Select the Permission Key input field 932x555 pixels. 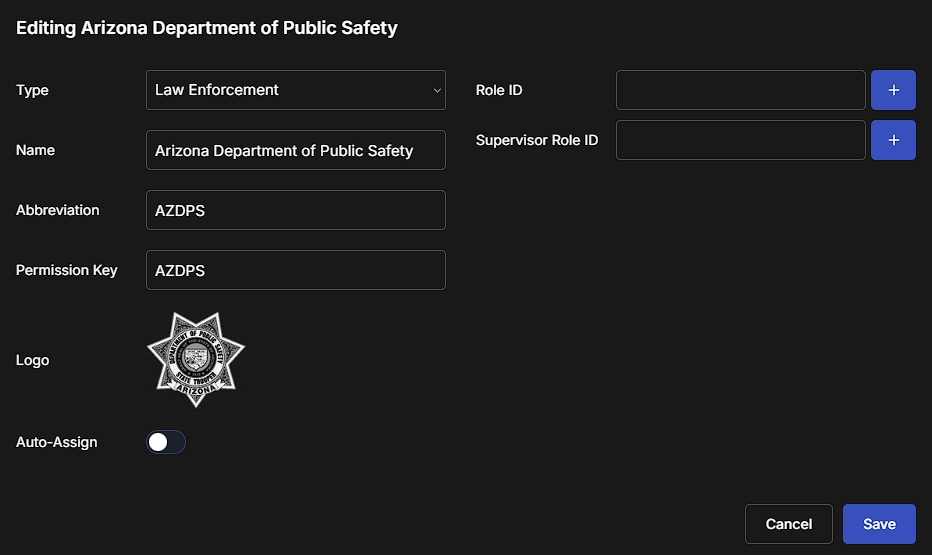[x=295, y=270]
